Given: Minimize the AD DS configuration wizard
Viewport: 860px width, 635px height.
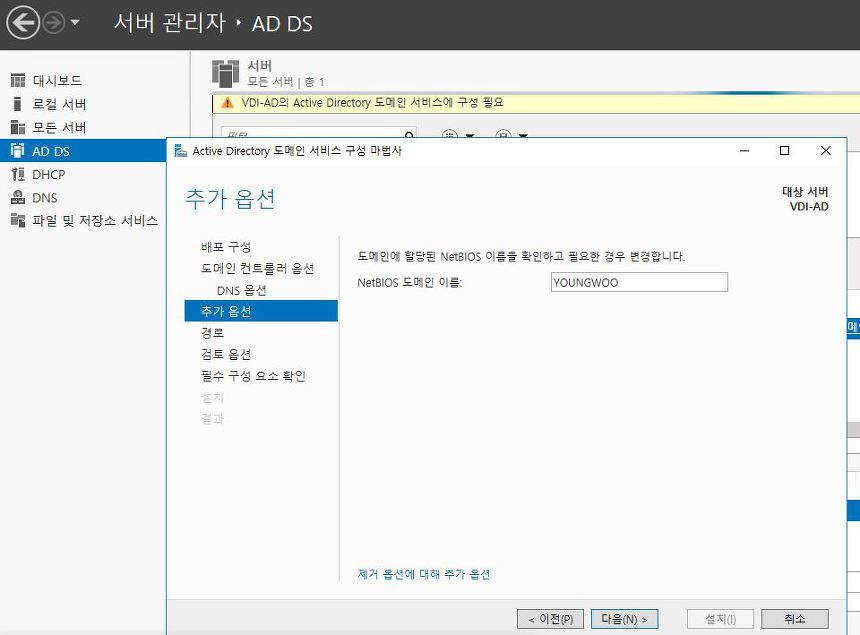Looking at the screenshot, I should [x=744, y=151].
